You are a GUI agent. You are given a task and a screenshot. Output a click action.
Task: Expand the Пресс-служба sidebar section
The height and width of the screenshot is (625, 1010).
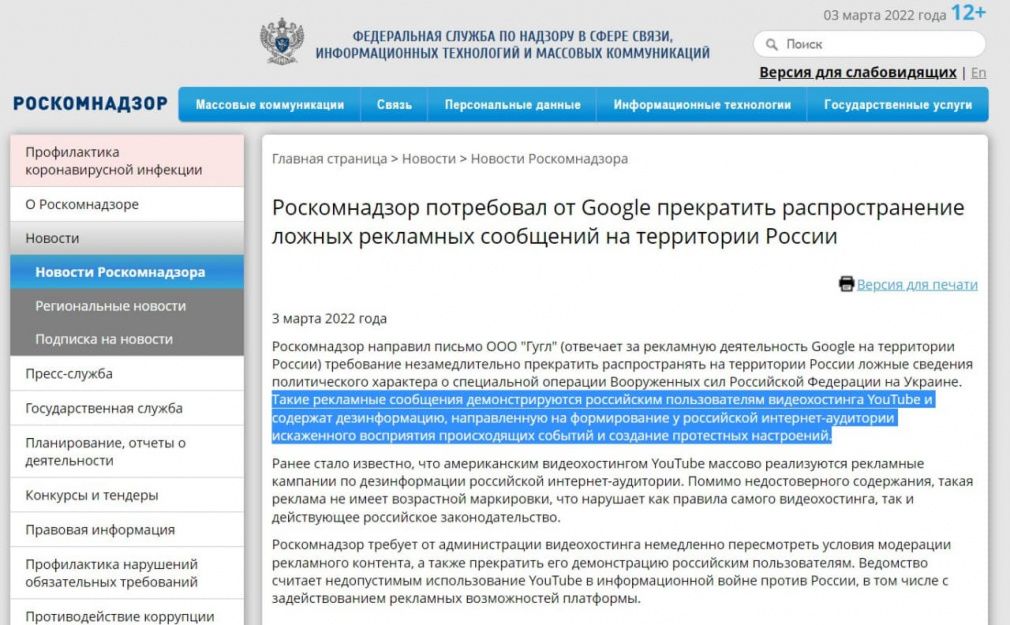(69, 374)
